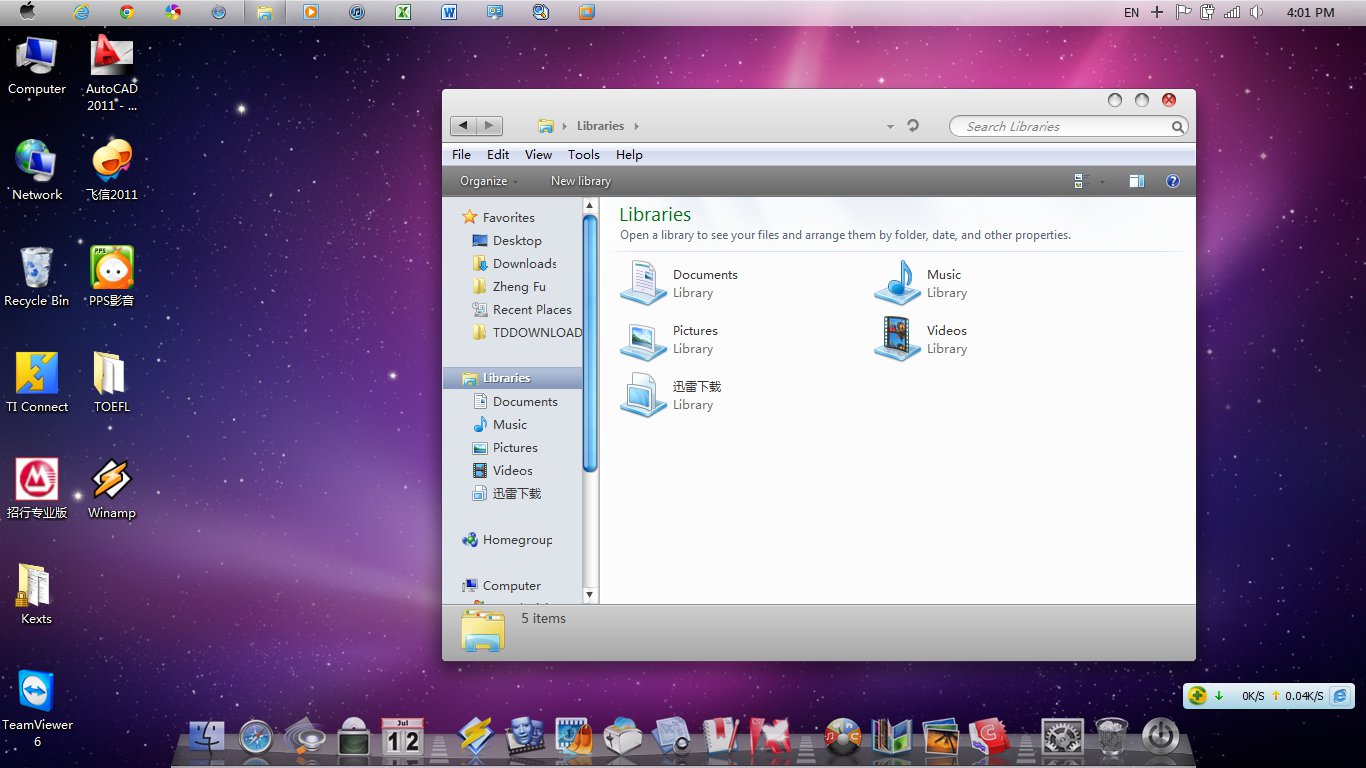Toggle the preview pane button

click(1136, 181)
